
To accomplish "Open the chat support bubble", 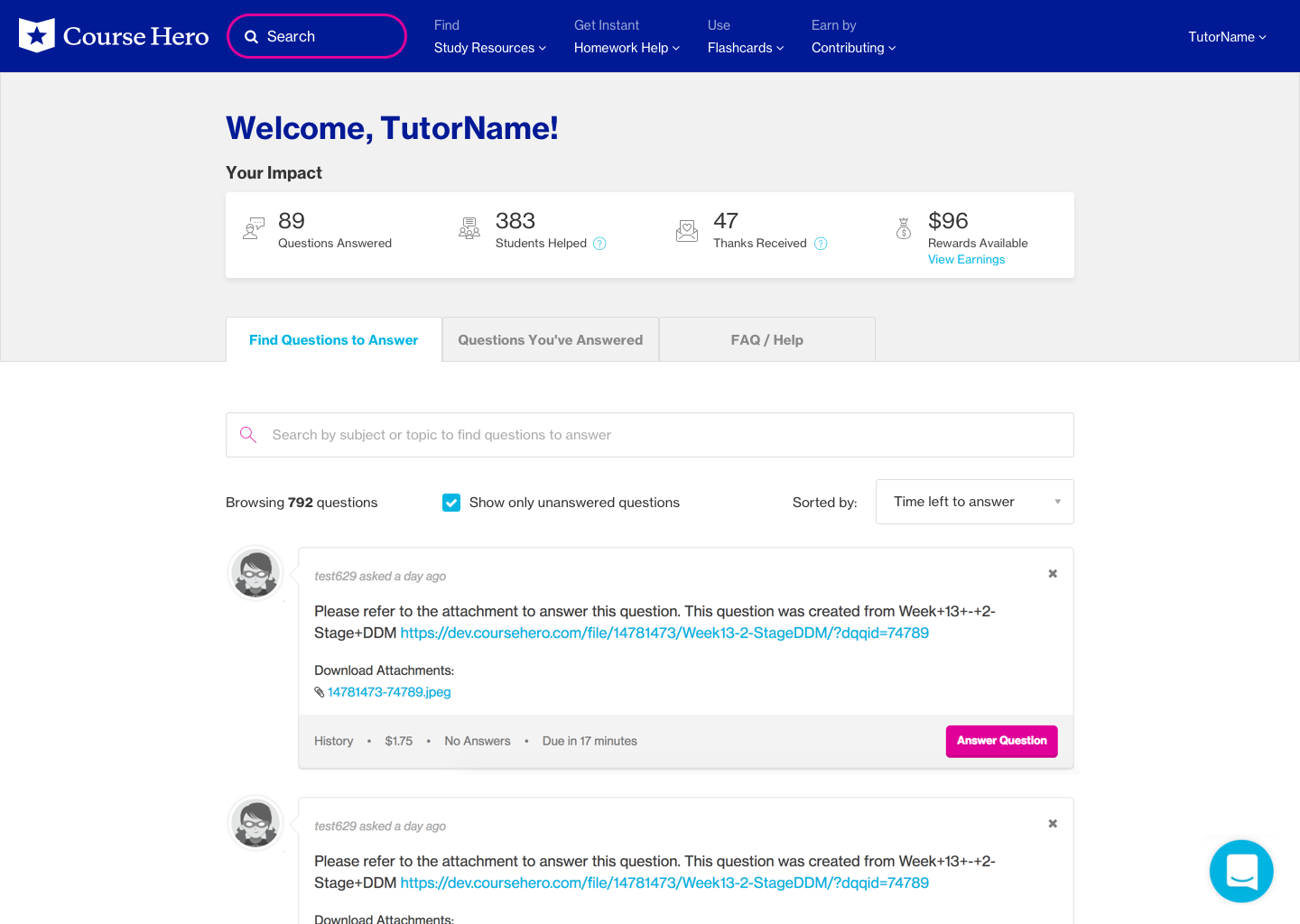I will coord(1241,871).
